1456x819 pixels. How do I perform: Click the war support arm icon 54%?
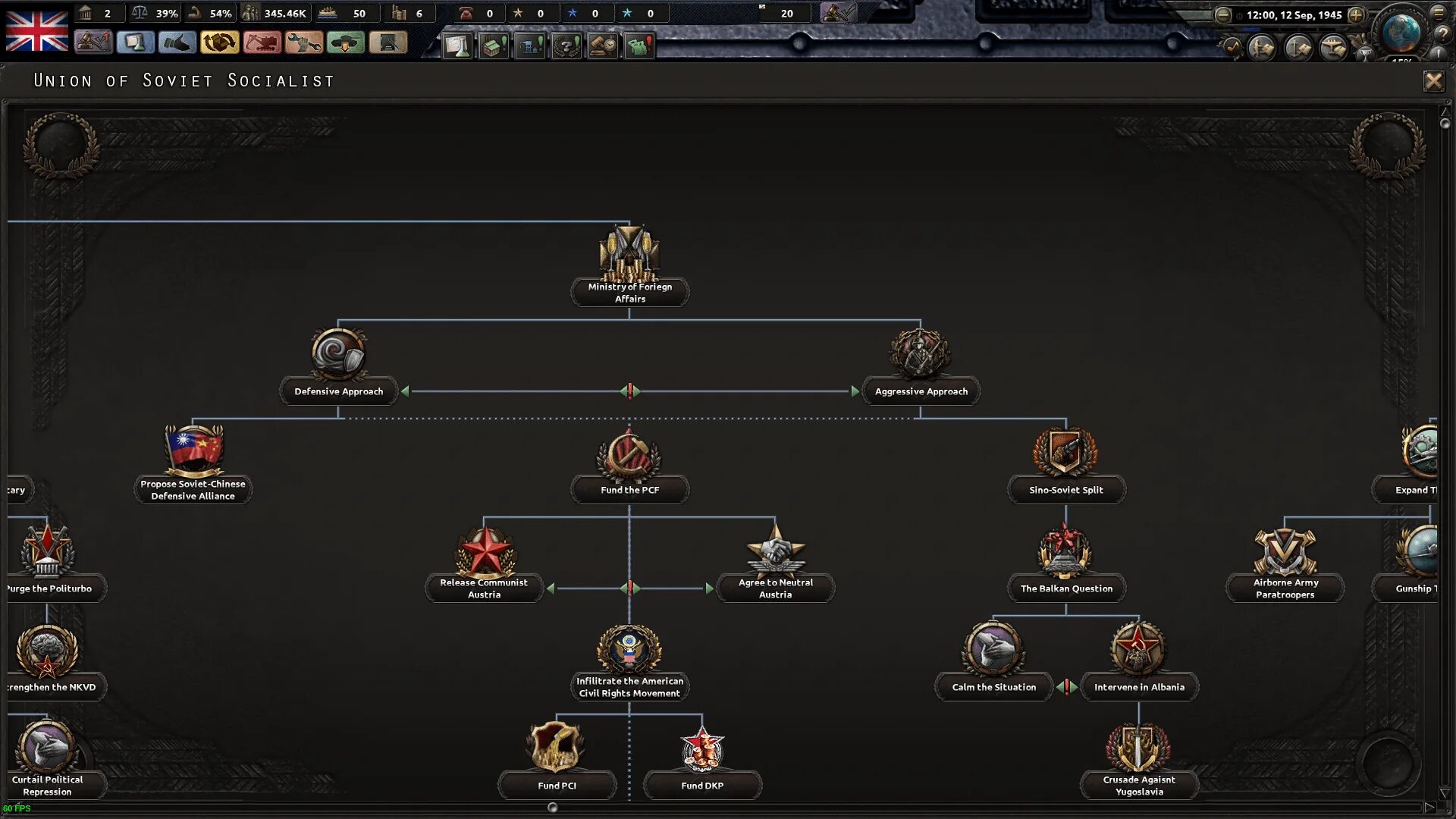coord(195,13)
